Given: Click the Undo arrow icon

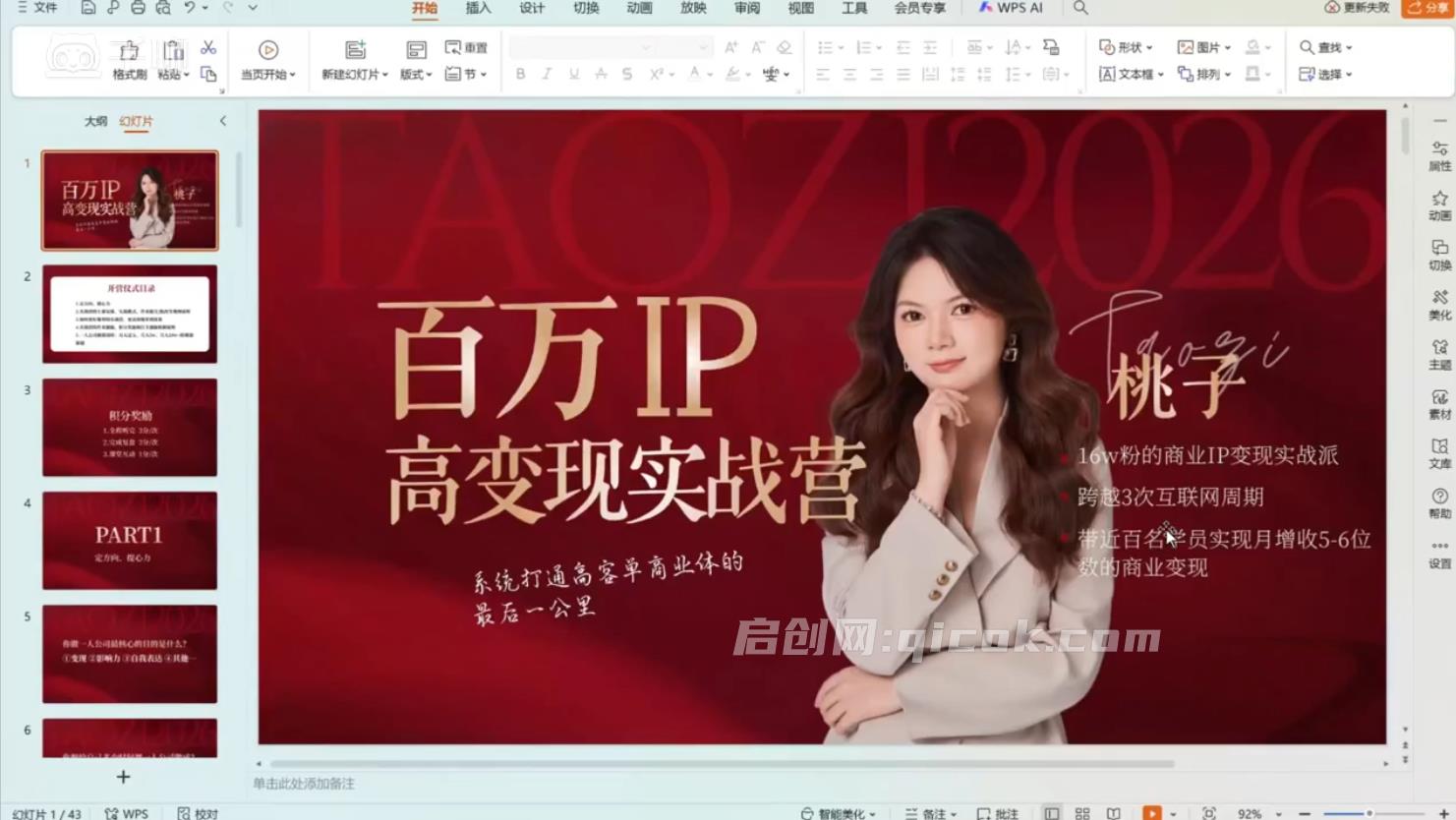Looking at the screenshot, I should pyautogui.click(x=190, y=8).
